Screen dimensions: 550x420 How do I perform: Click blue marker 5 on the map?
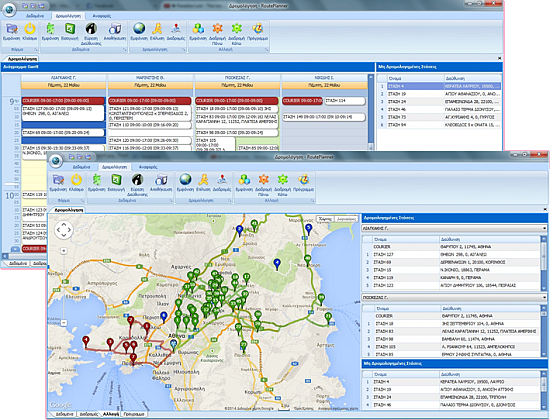click(308, 230)
